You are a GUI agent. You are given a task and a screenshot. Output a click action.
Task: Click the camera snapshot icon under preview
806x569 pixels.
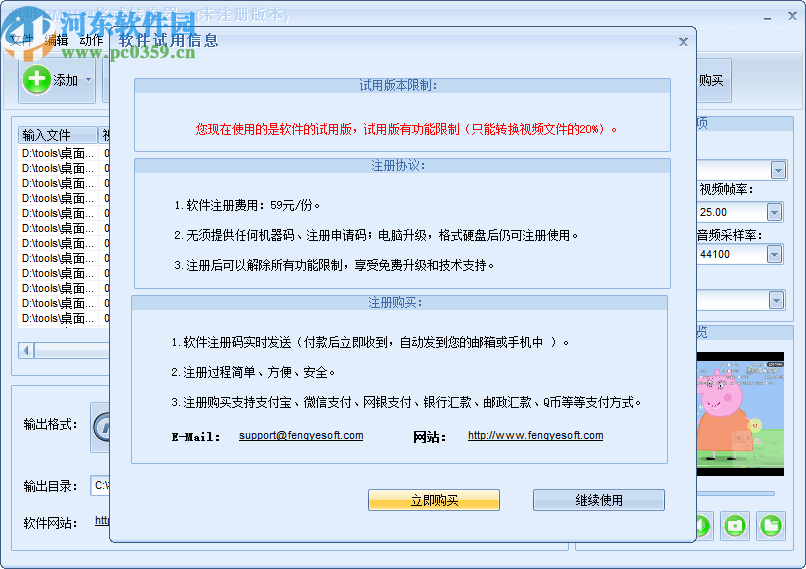coord(735,526)
